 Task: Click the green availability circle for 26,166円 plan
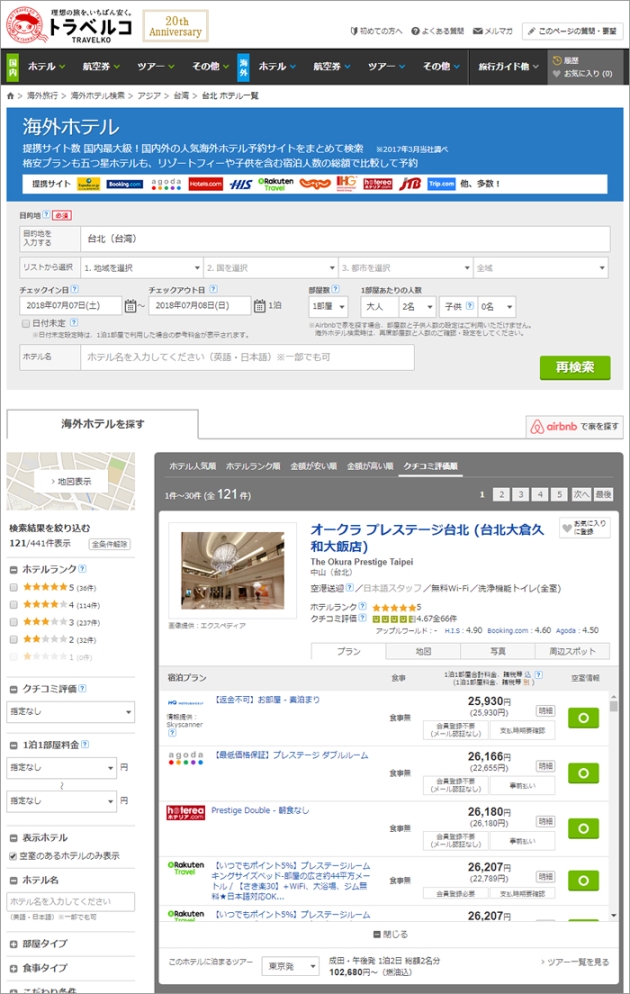[583, 773]
